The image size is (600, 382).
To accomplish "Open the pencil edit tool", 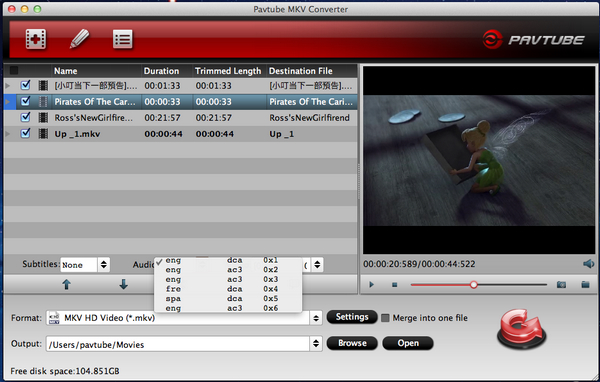I will [x=80, y=39].
